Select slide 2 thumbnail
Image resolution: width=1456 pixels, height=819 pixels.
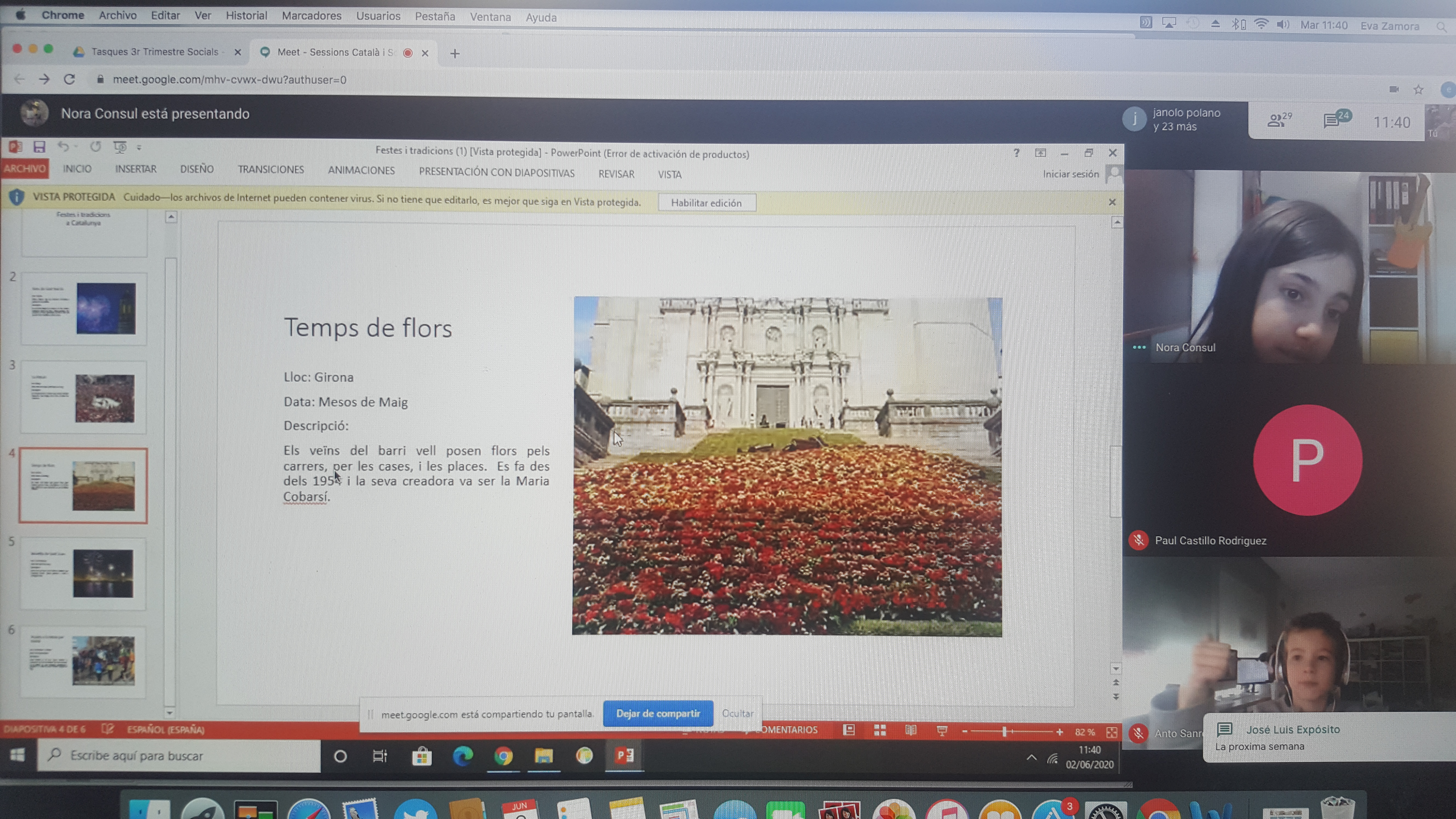[84, 309]
